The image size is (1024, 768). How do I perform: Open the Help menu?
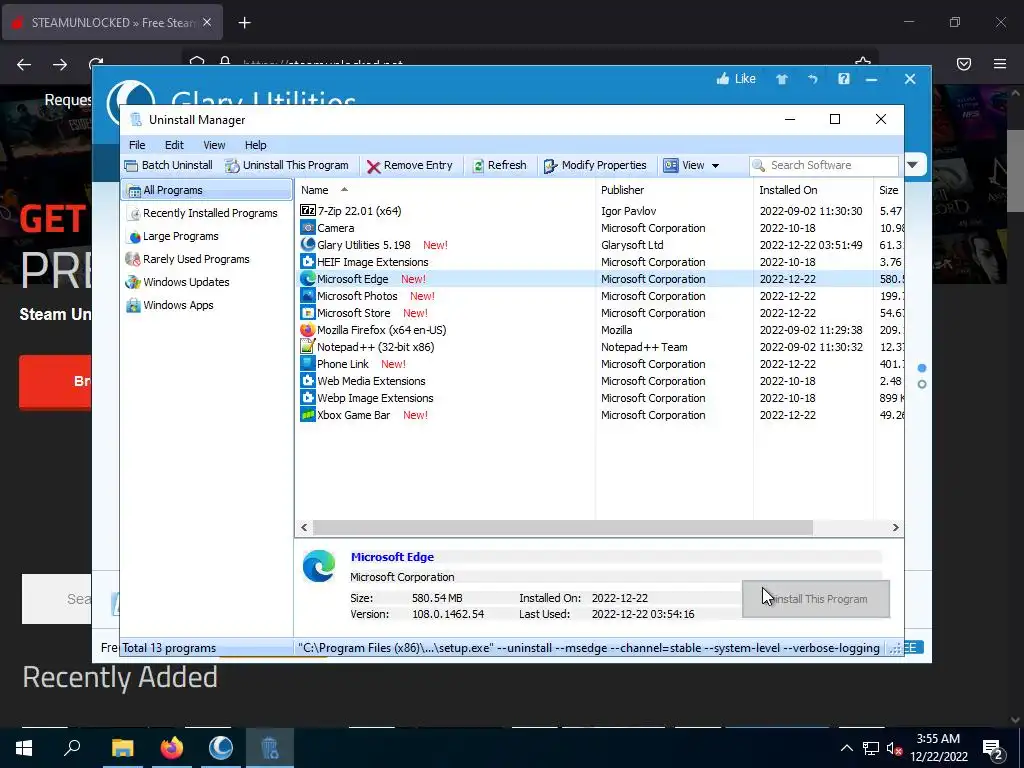[x=255, y=145]
